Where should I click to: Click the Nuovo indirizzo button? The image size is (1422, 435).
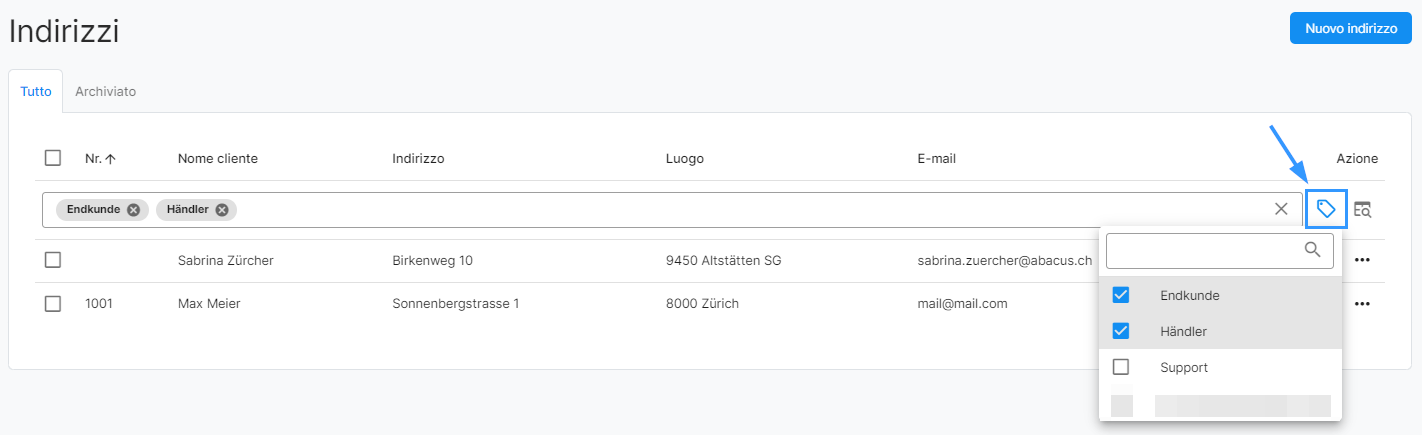[x=1350, y=29]
